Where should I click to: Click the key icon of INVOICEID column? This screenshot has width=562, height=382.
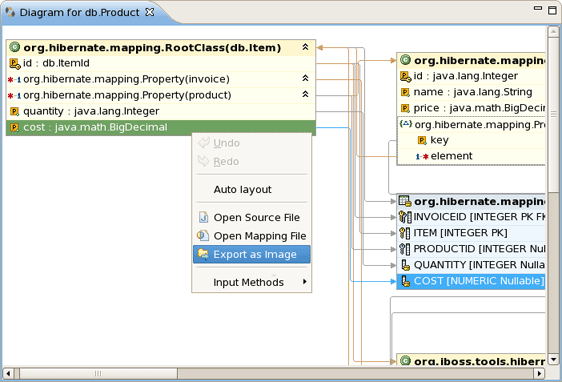pyautogui.click(x=405, y=217)
